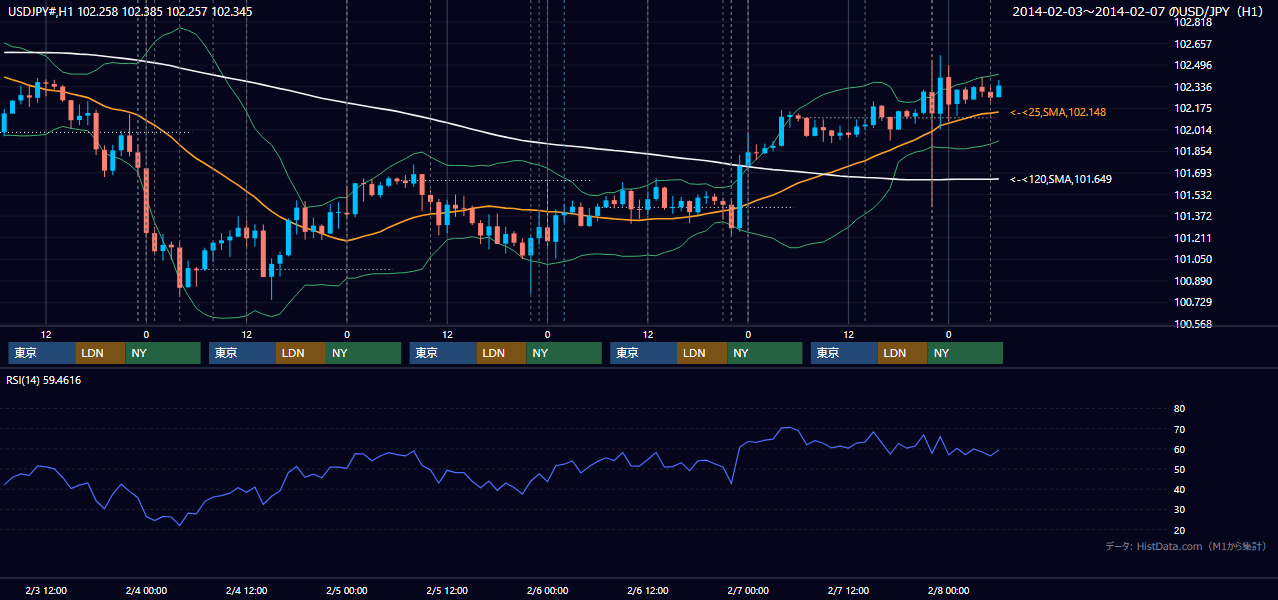Click the NY session box for 2/6
This screenshot has height=600, width=1278.
[765, 353]
